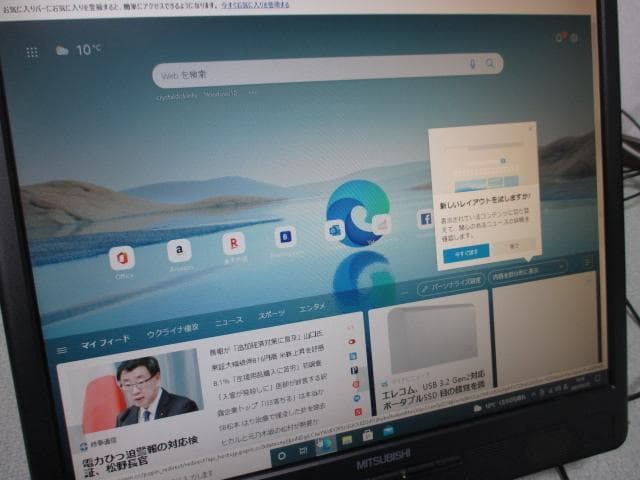Open the 10°C weather widget
Viewport: 640px width, 480px height.
pyautogui.click(x=78, y=50)
